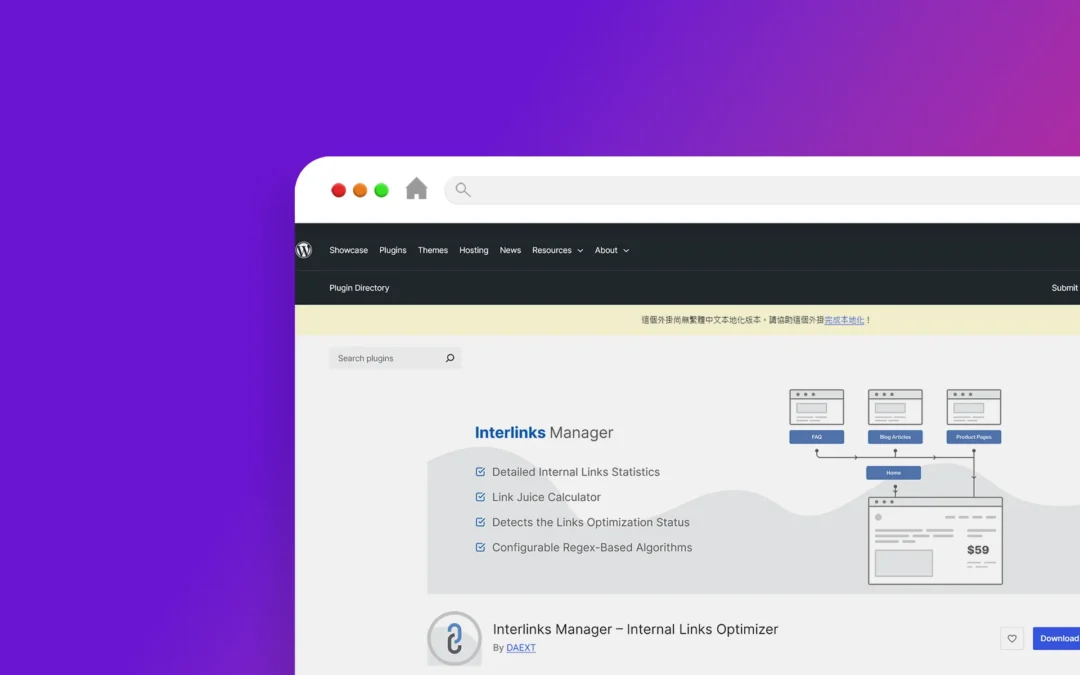Expand the Resources dropdown menu
This screenshot has width=1080, height=675.
point(557,250)
